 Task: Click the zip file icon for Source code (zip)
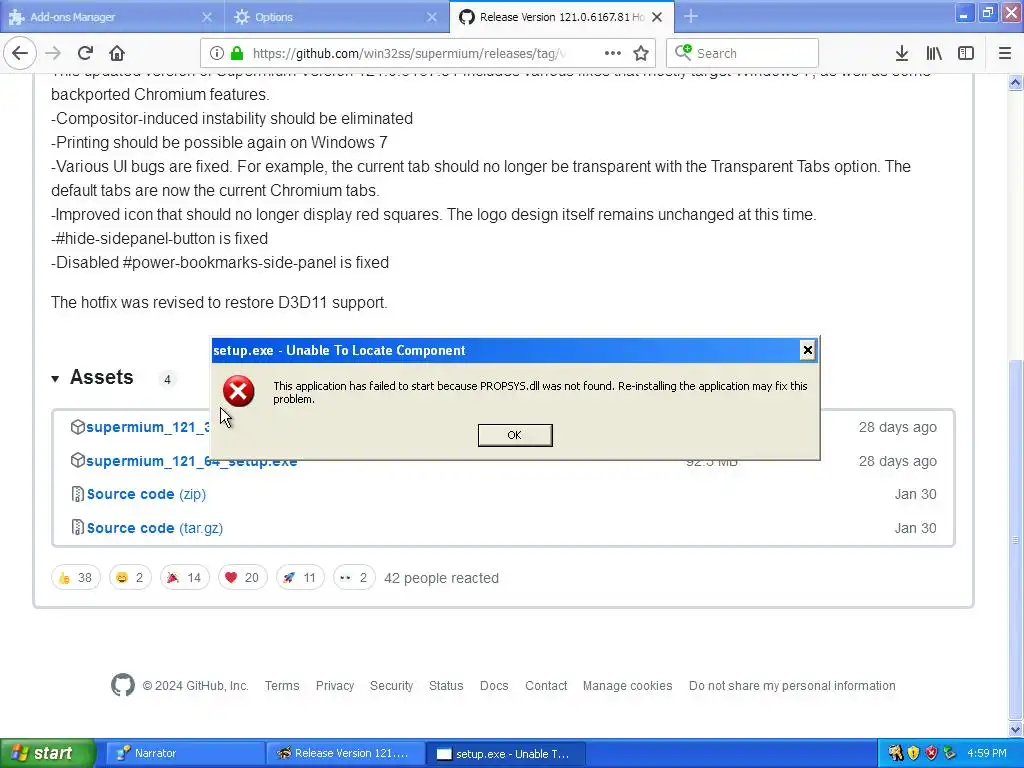(78, 494)
